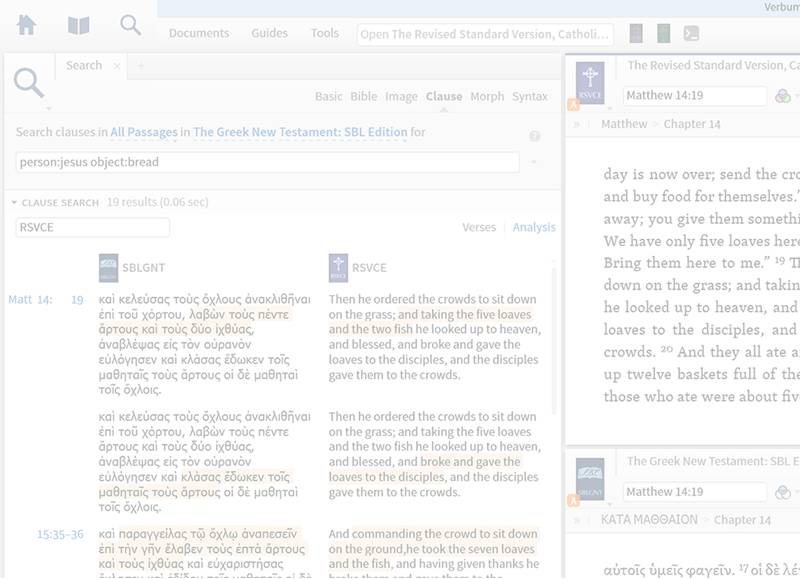800x579 pixels.
Task: Change the All Passages search range
Action: pos(144,132)
